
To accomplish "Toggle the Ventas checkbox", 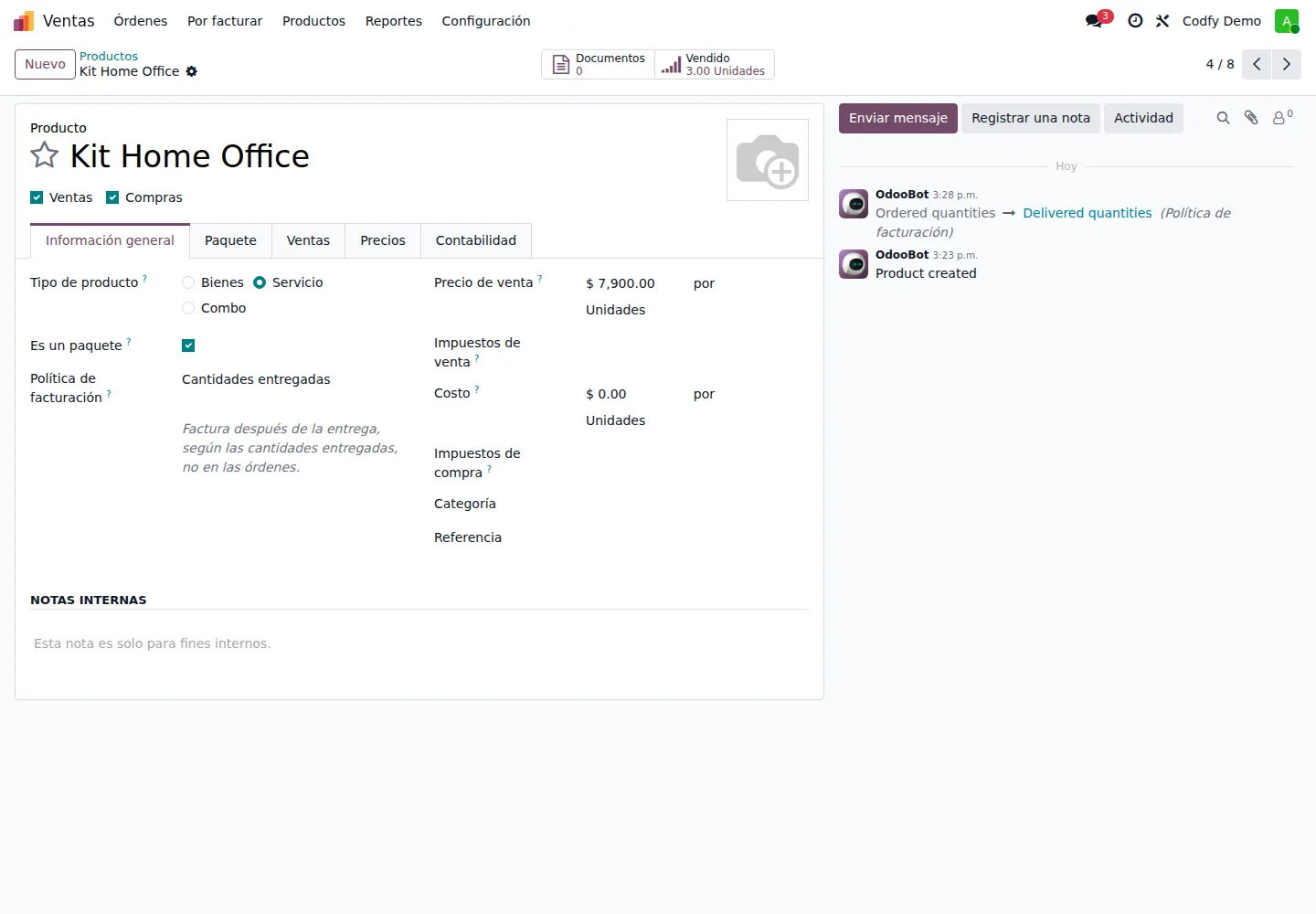I will point(37,197).
